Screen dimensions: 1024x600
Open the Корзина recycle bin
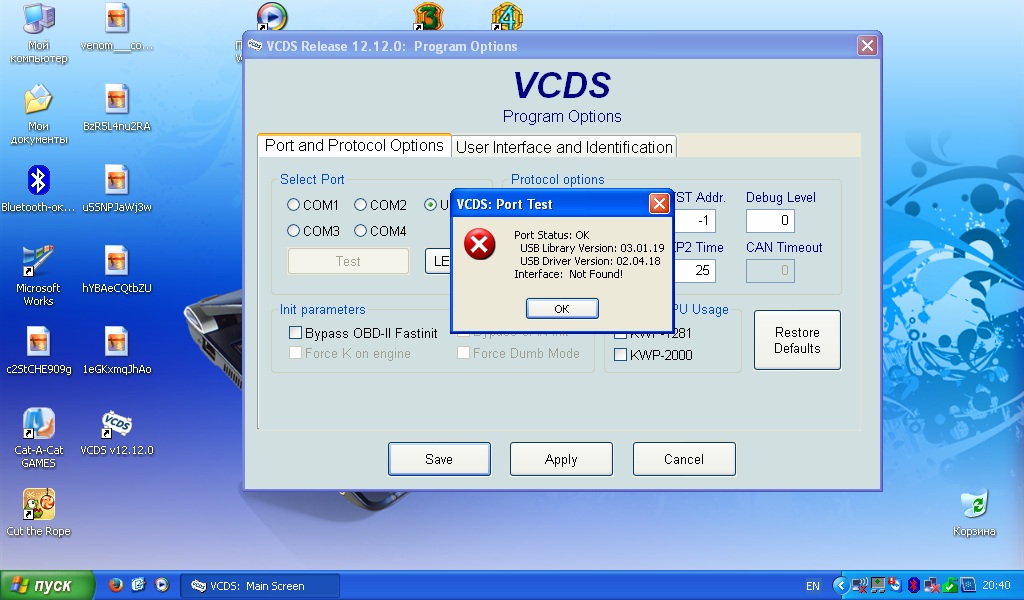click(x=974, y=513)
